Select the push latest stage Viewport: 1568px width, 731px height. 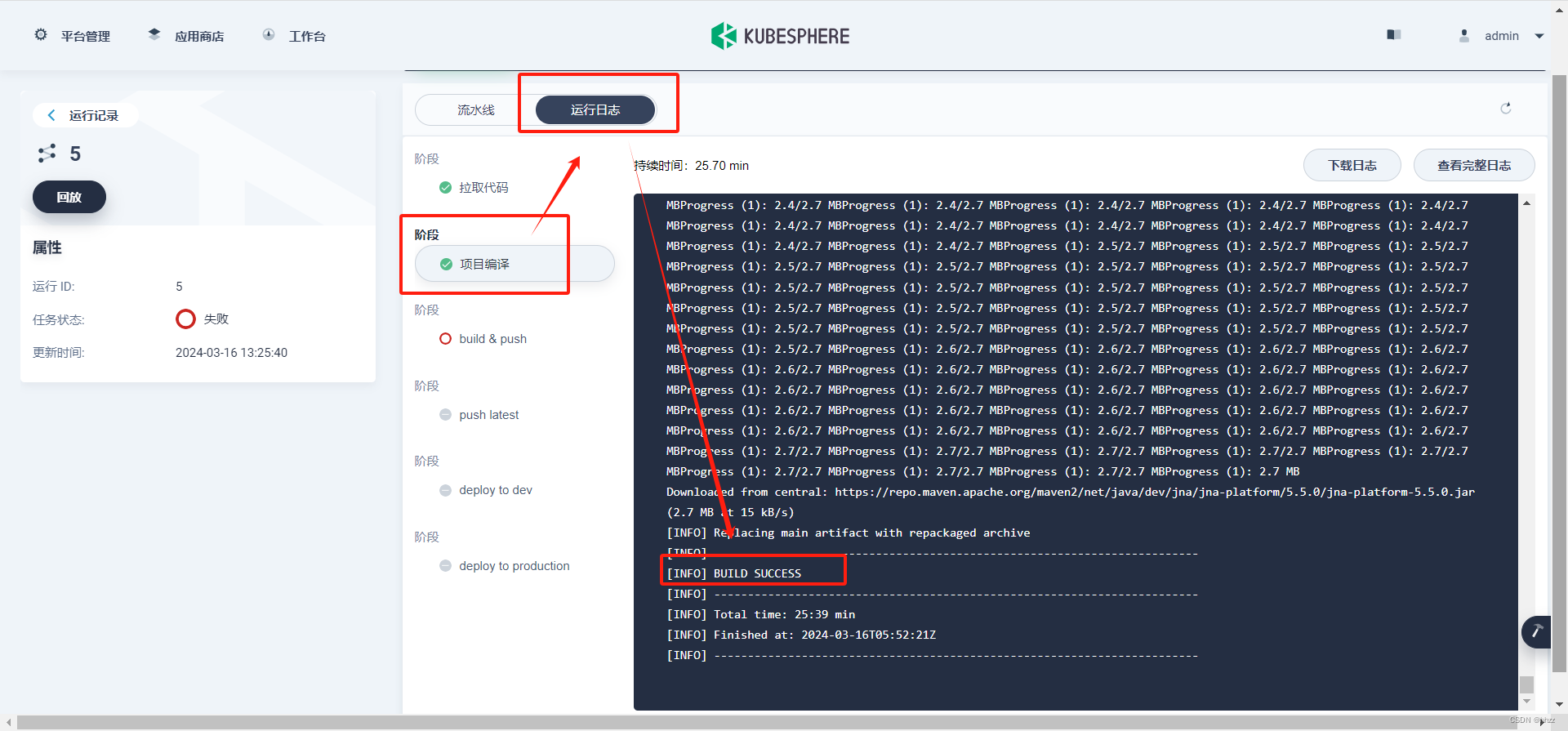(x=488, y=415)
